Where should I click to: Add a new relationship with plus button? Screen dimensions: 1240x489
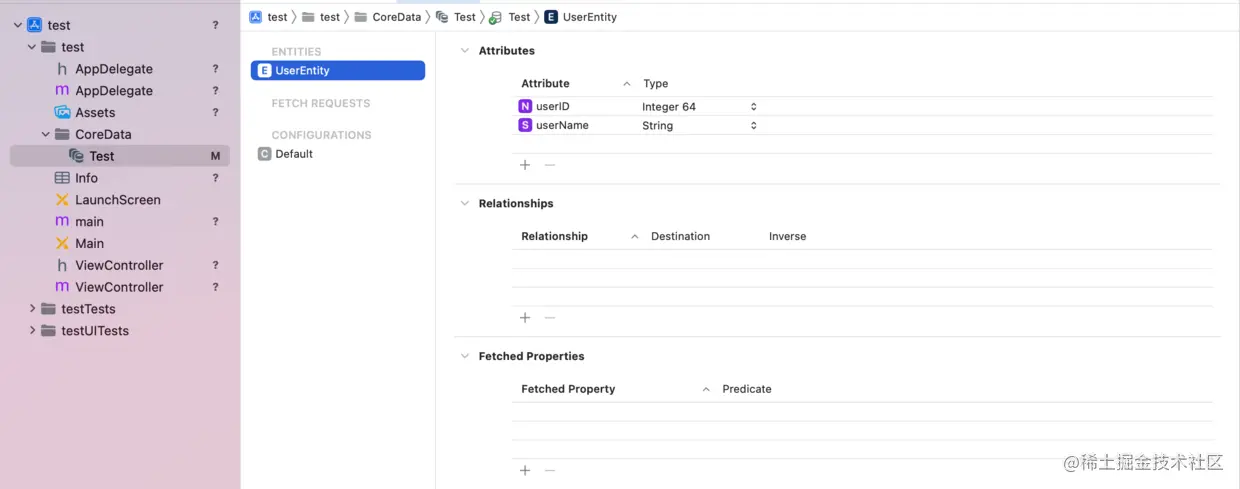525,318
